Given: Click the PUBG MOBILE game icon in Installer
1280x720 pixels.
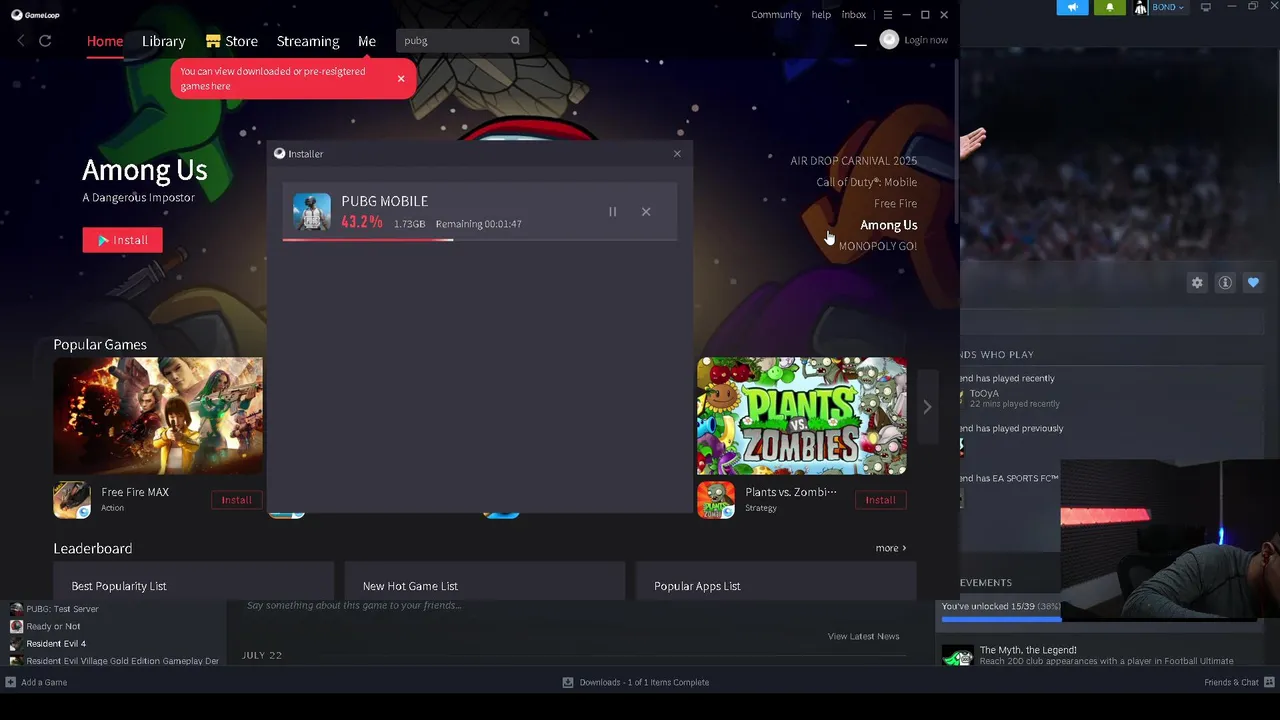Looking at the screenshot, I should pos(312,212).
